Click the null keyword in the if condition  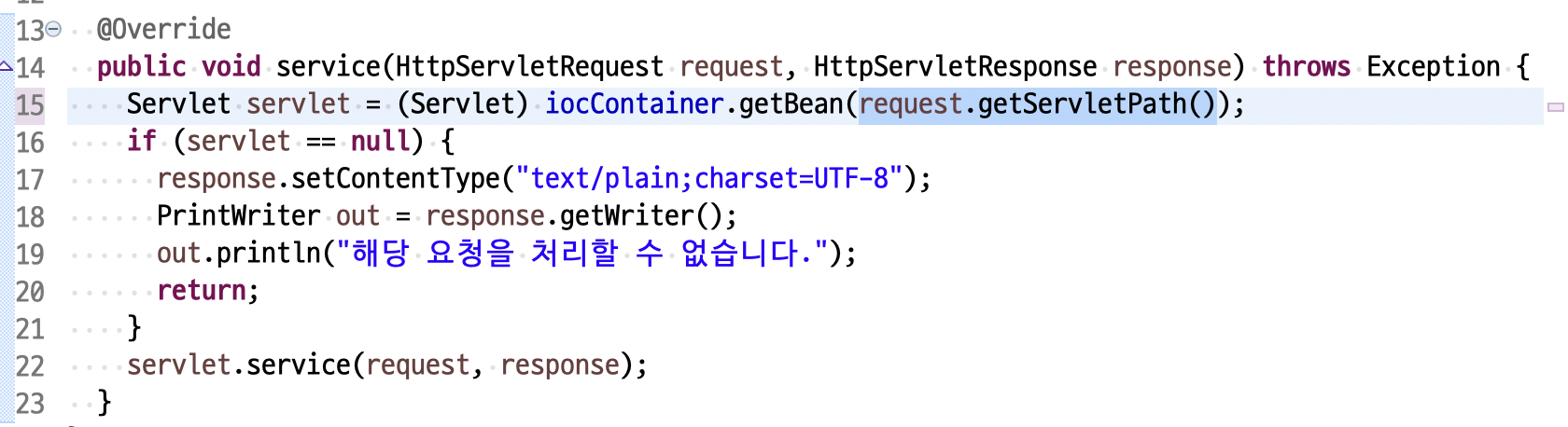click(381, 141)
